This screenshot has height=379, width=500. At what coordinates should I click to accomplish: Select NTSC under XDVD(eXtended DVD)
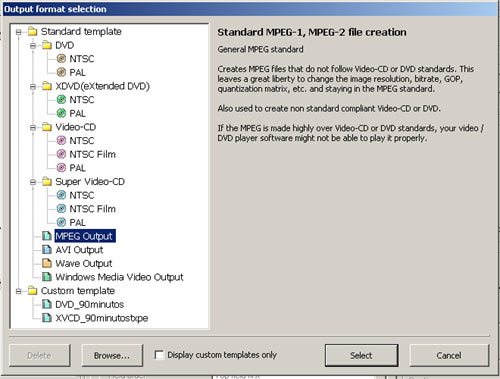pyautogui.click(x=82, y=100)
